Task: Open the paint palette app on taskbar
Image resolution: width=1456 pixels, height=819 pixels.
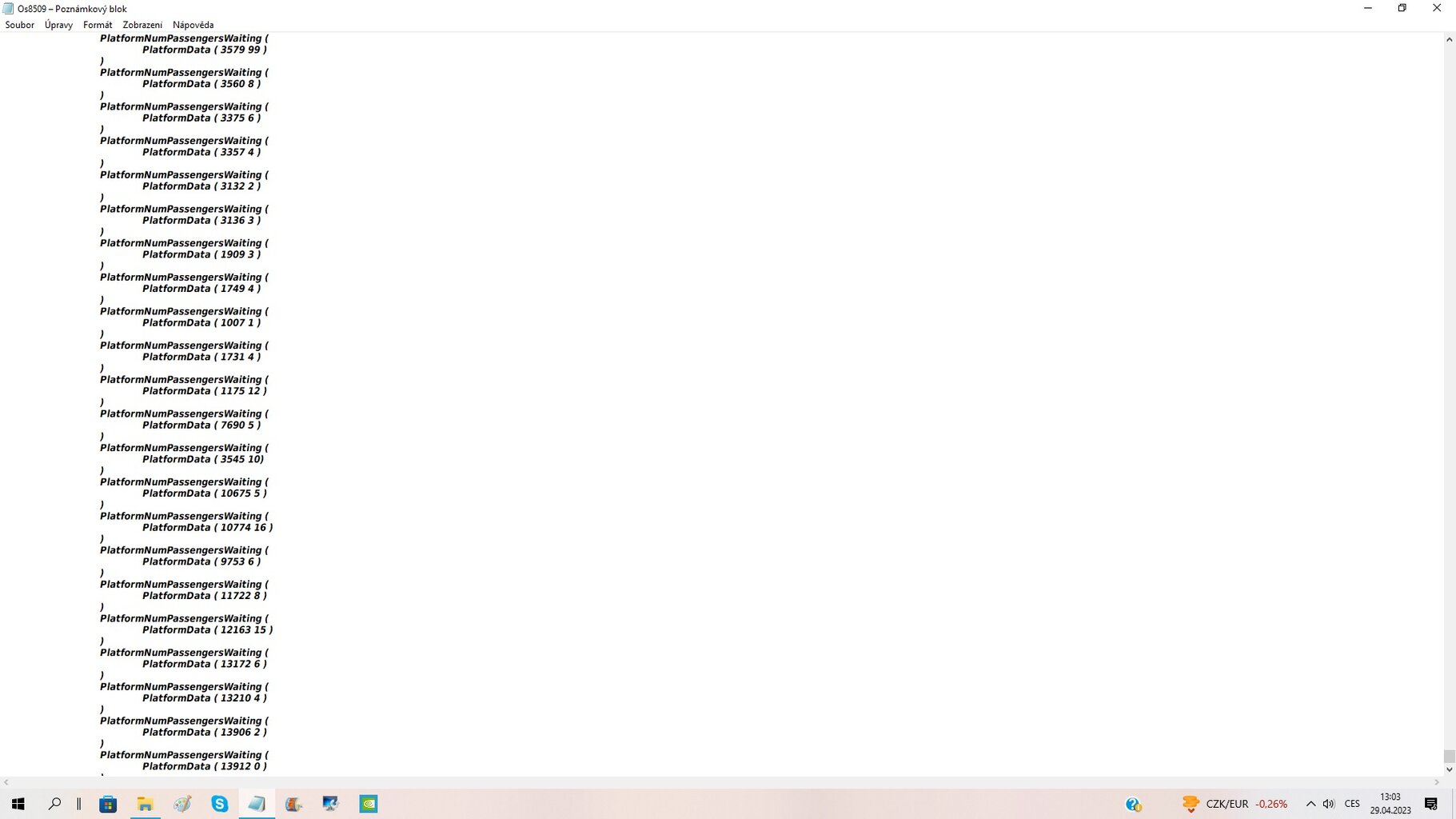Action: [x=182, y=804]
